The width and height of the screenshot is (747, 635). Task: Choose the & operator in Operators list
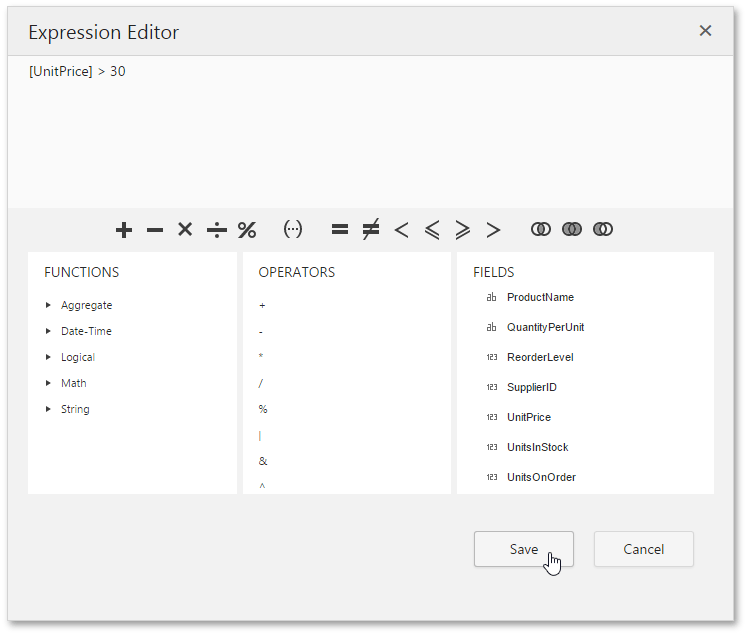tap(263, 461)
